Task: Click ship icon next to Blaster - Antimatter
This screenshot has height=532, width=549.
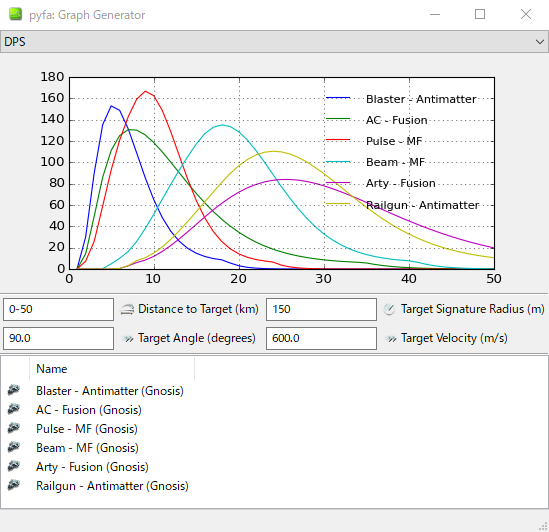Action: coord(14,389)
